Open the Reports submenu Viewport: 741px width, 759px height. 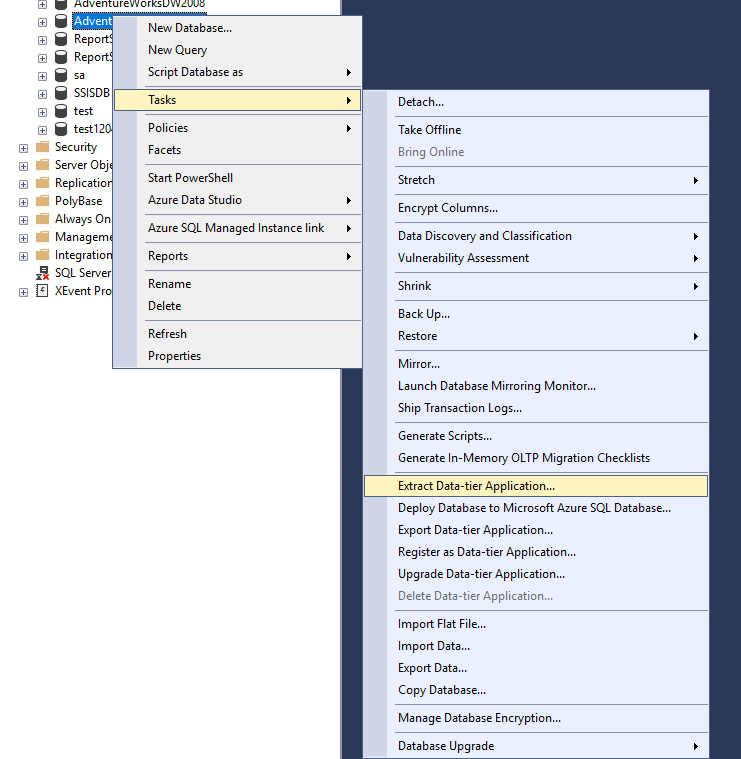click(238, 256)
